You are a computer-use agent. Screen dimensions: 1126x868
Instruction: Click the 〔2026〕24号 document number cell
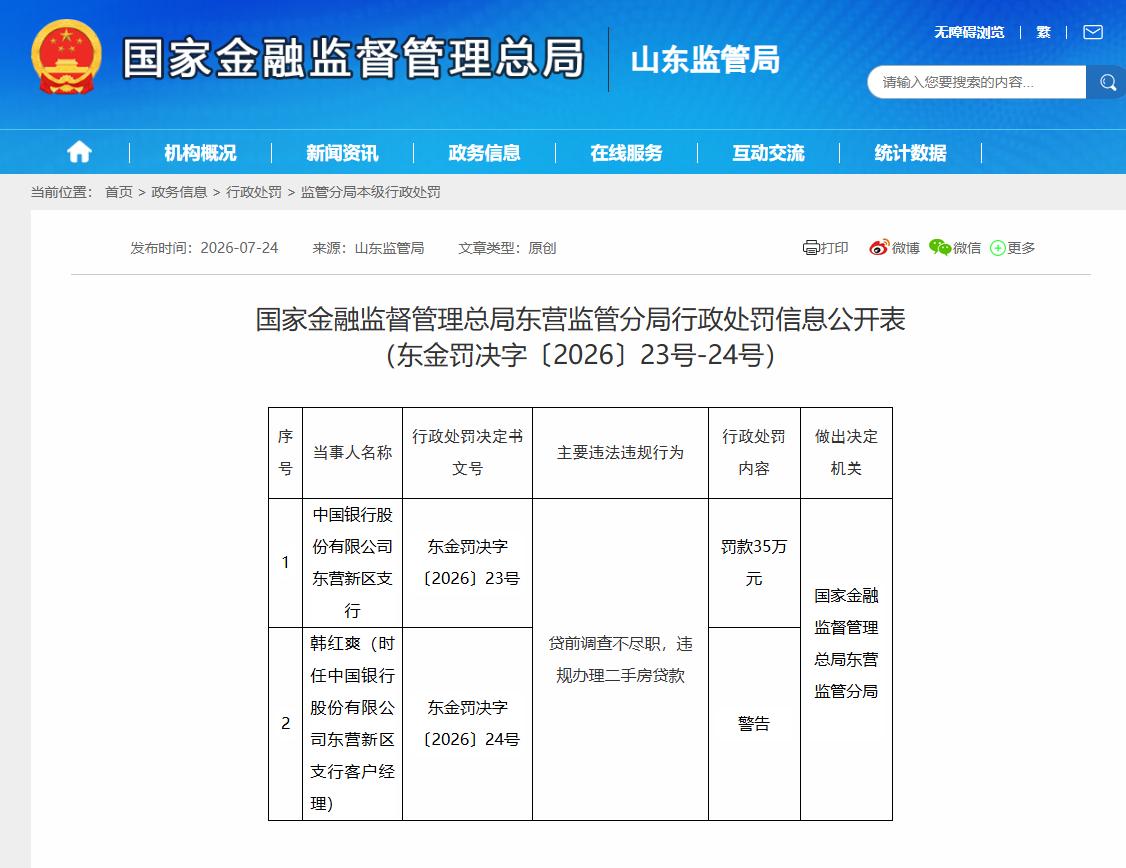tap(467, 724)
